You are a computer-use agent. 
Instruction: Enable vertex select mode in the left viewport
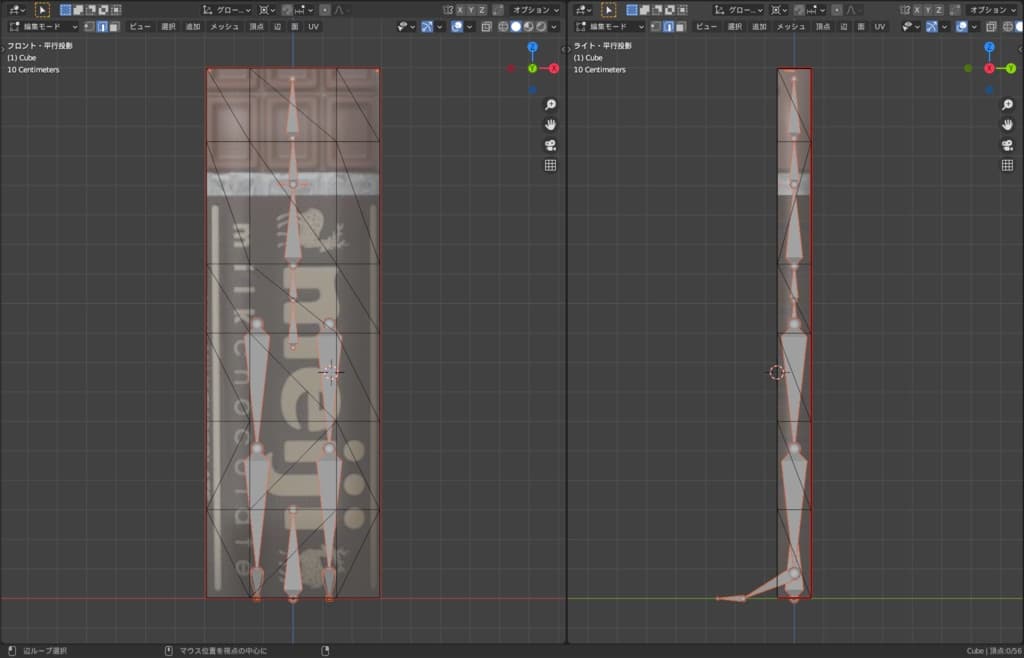88,27
